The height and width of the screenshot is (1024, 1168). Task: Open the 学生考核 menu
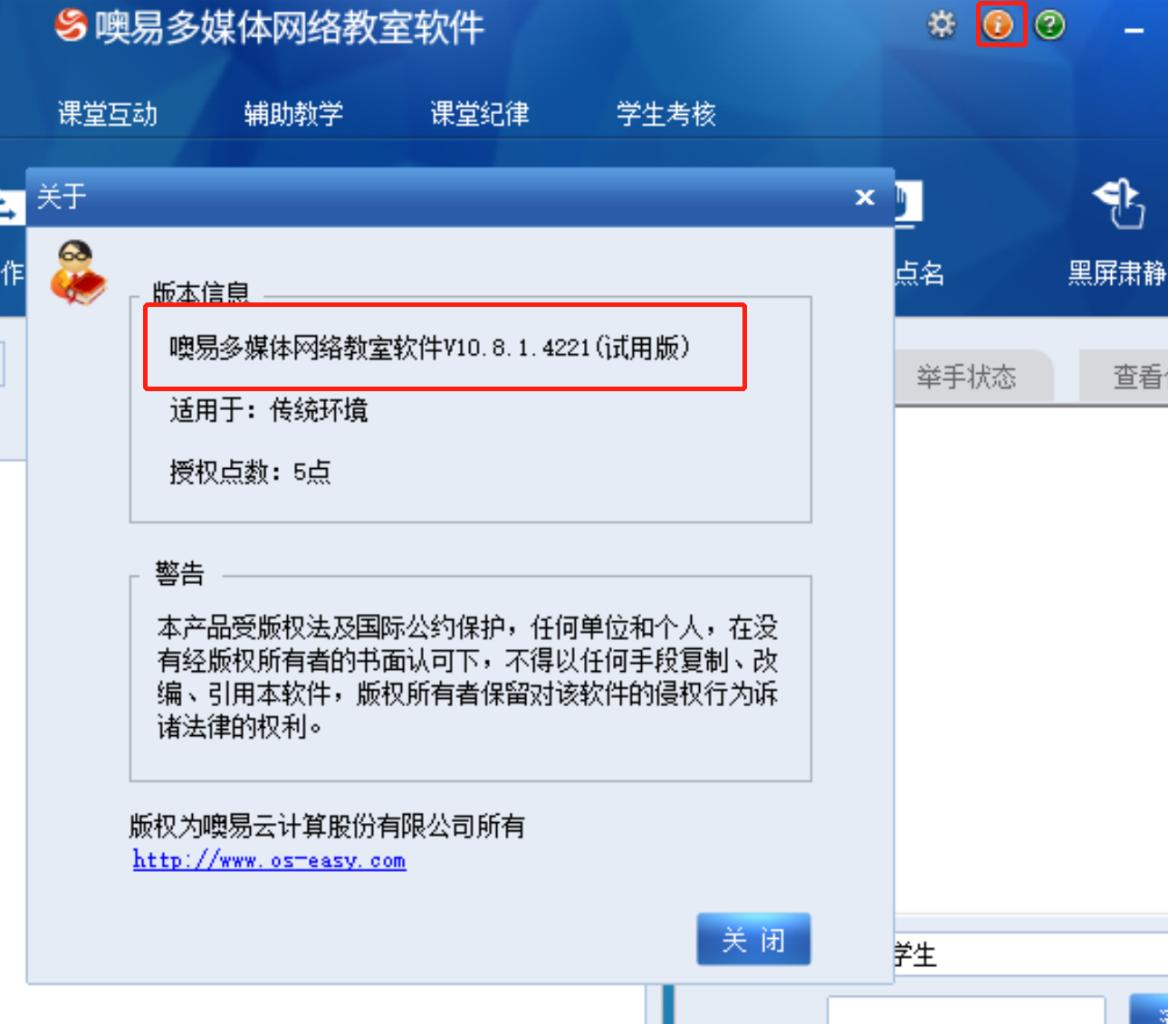666,114
